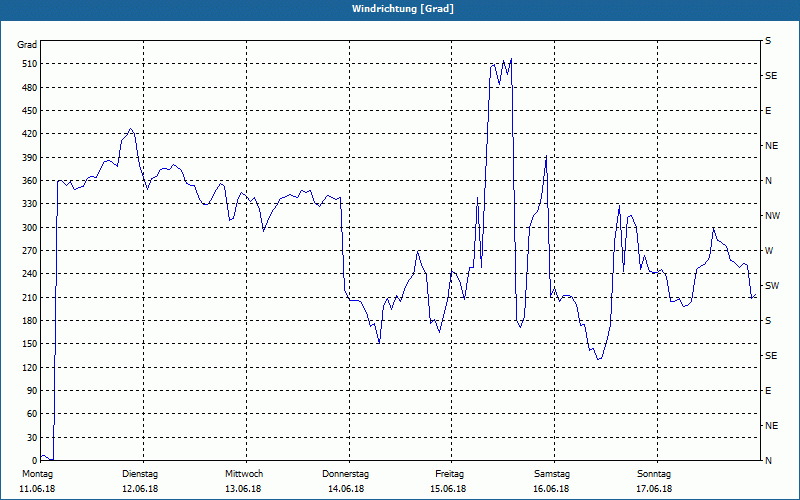Select the y-axis value "480"

tap(30, 88)
